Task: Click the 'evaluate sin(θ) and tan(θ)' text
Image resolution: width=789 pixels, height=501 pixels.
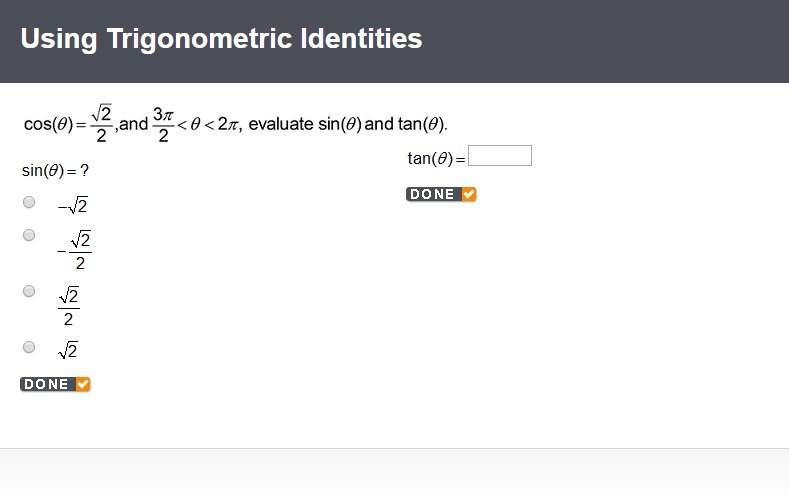Action: point(348,124)
